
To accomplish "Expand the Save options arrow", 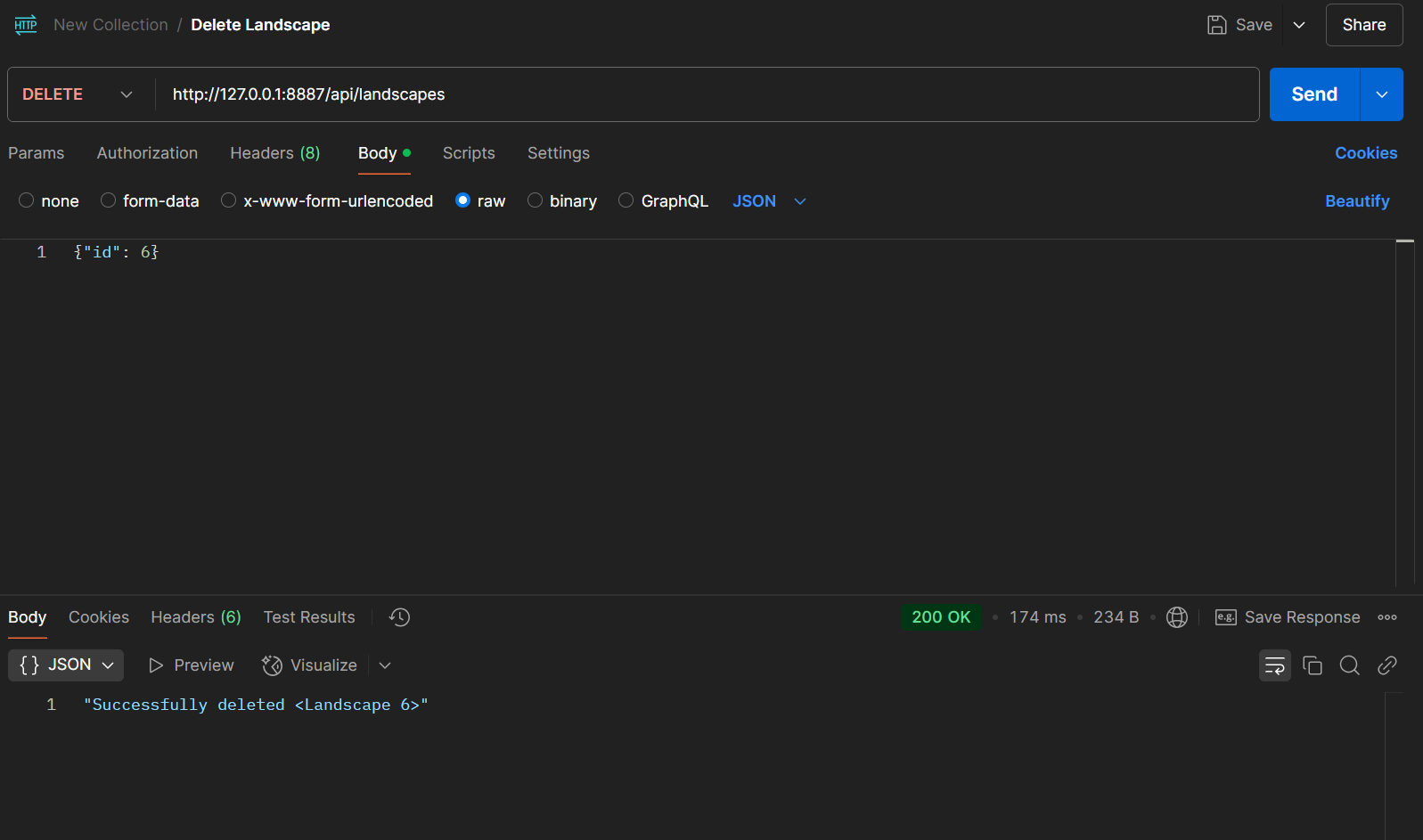I will pyautogui.click(x=1299, y=25).
